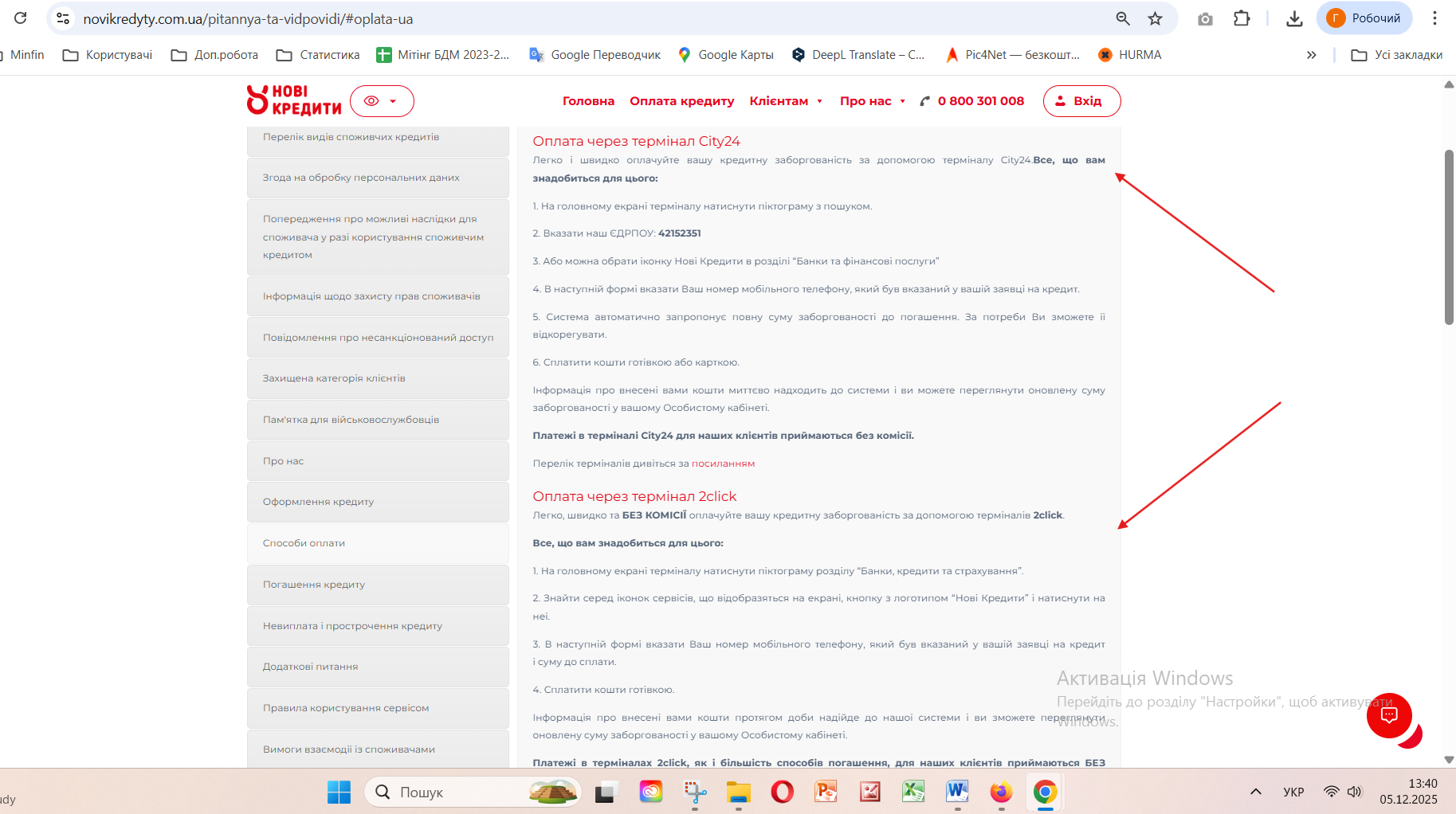This screenshot has height=814, width=1456.
Task: Open Chrome downloads icon
Action: pyautogui.click(x=1294, y=18)
